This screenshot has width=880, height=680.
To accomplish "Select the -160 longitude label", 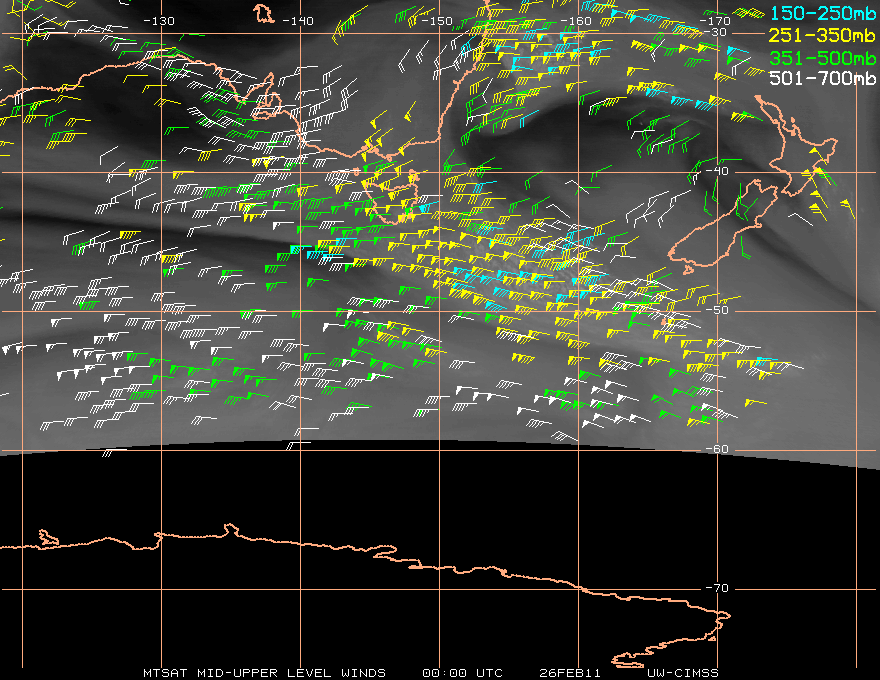I will [x=577, y=21].
